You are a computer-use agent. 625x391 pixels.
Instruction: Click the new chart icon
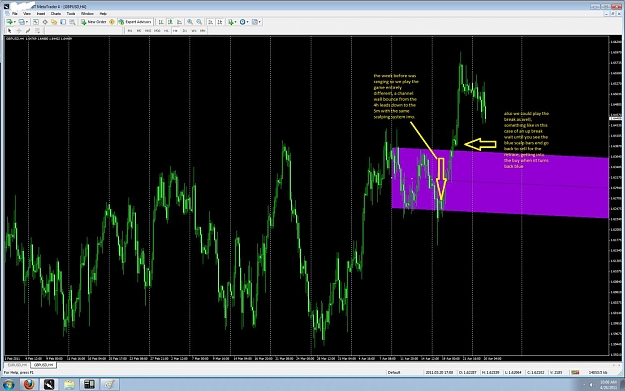(x=9, y=22)
